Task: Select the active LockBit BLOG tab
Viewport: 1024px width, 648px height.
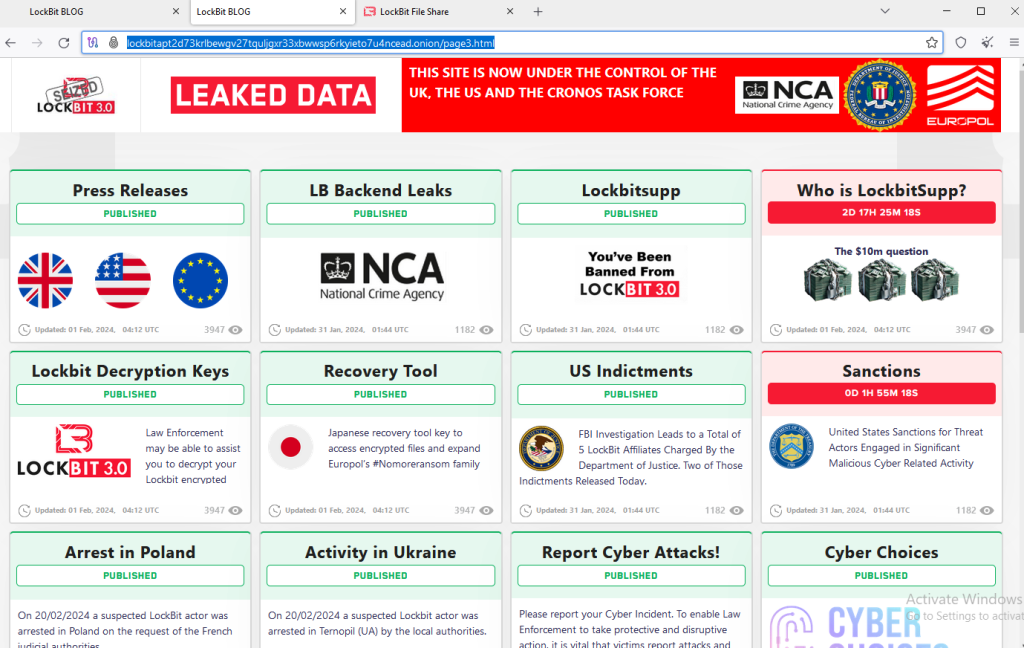Action: 272,12
